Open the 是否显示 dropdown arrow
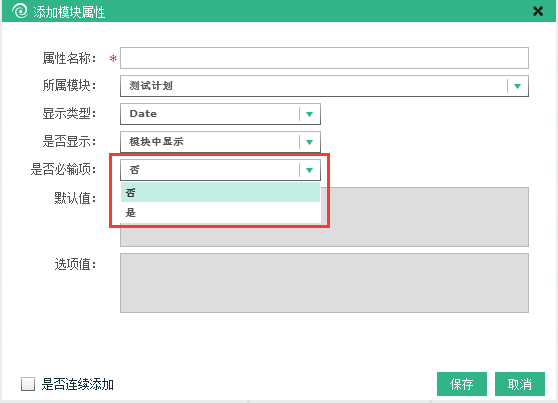 click(309, 142)
